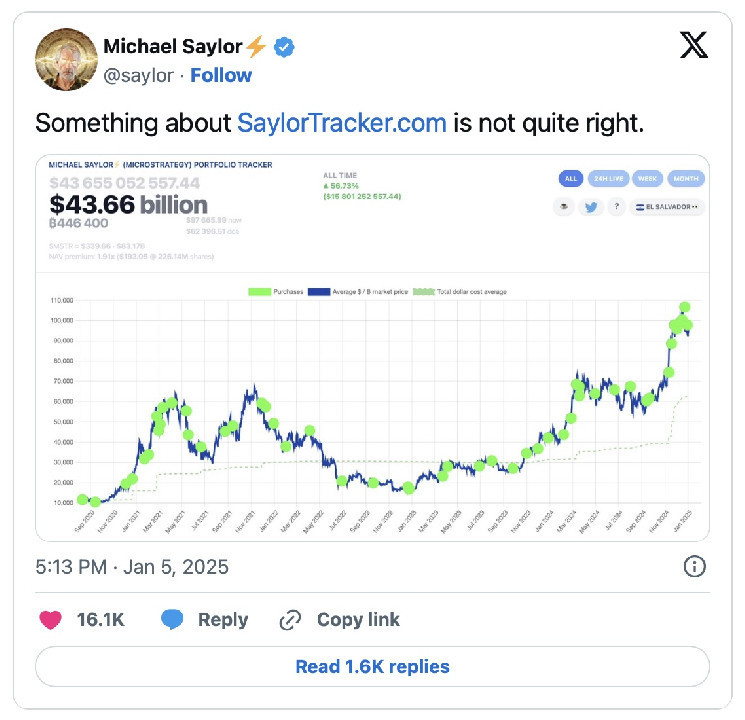
Task: Click the Twitter bird icon in tracker
Action: pyautogui.click(x=591, y=207)
